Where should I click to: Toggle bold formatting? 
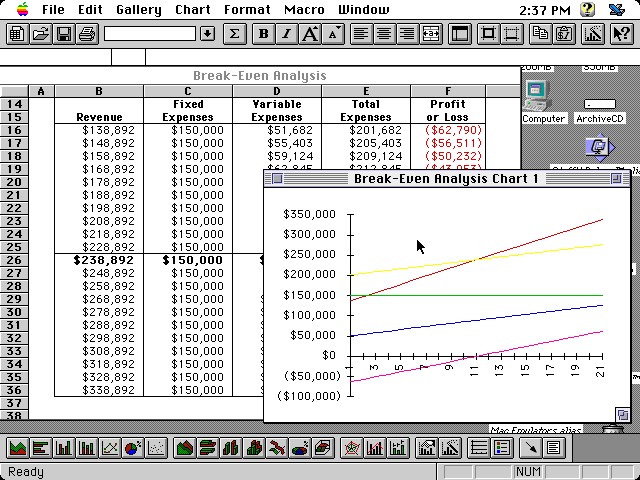263,34
